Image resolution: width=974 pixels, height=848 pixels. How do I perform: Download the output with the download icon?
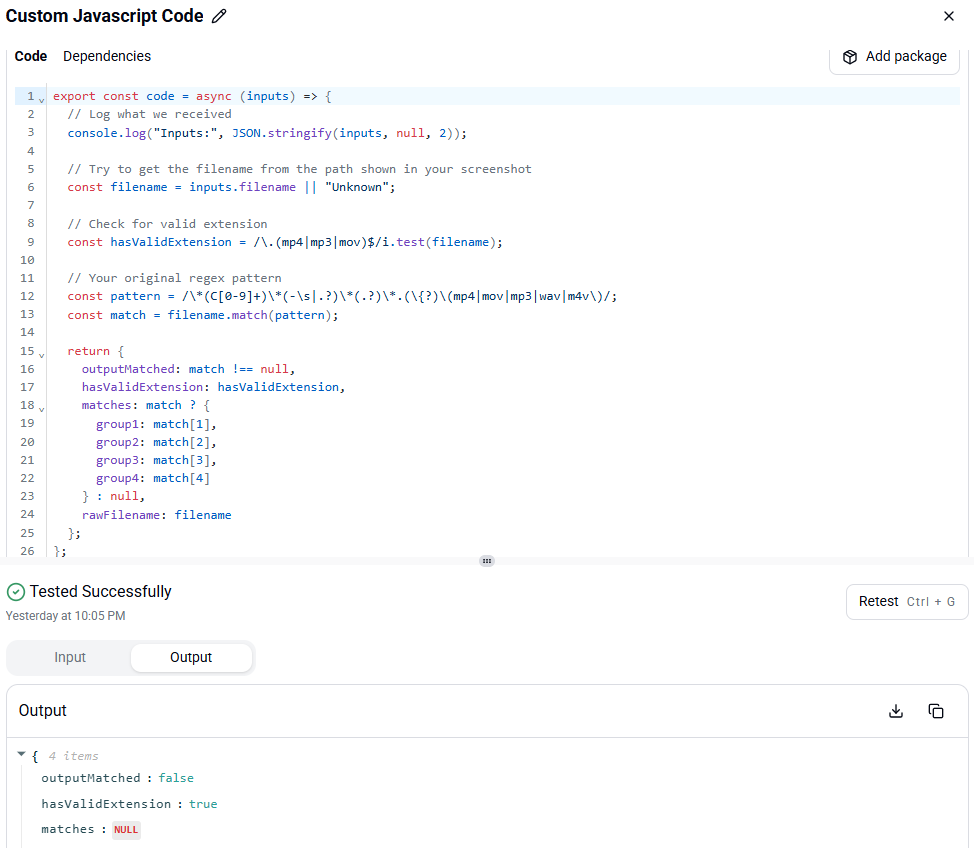point(896,711)
